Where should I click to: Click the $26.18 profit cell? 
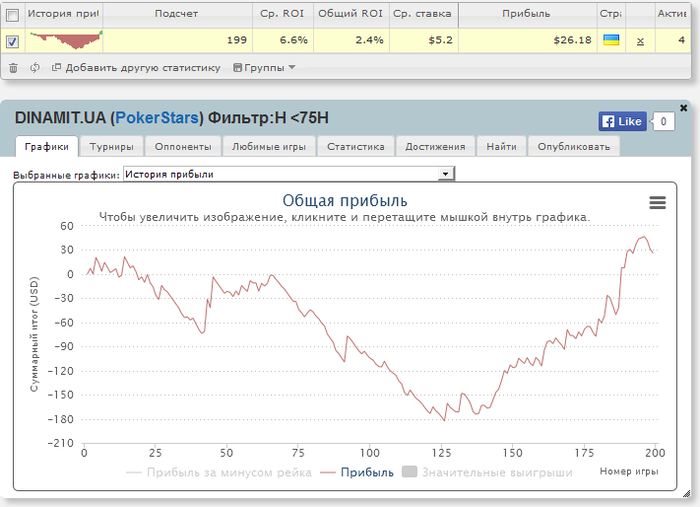click(x=527, y=41)
